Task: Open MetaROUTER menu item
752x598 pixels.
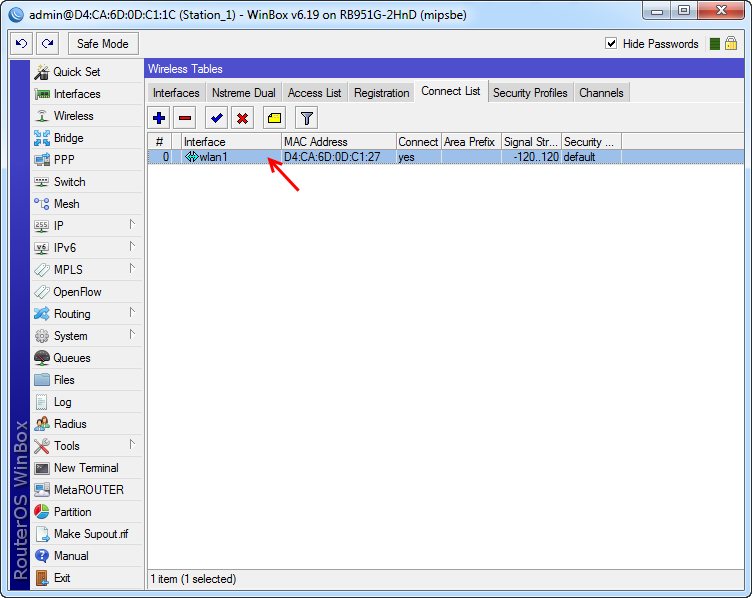Action: coord(87,490)
